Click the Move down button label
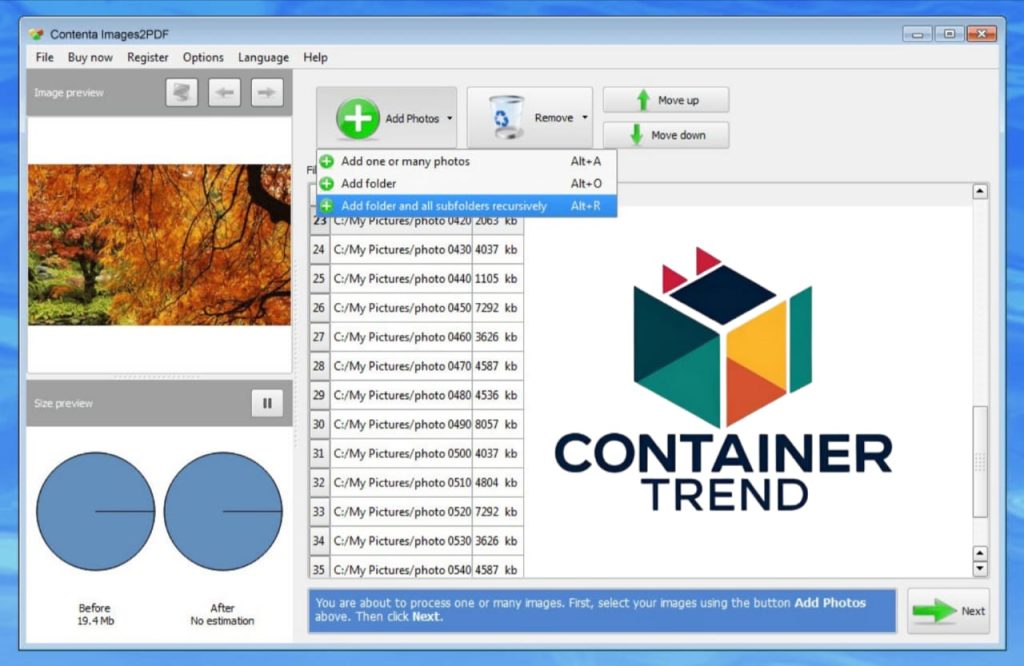This screenshot has height=666, width=1024. (679, 135)
